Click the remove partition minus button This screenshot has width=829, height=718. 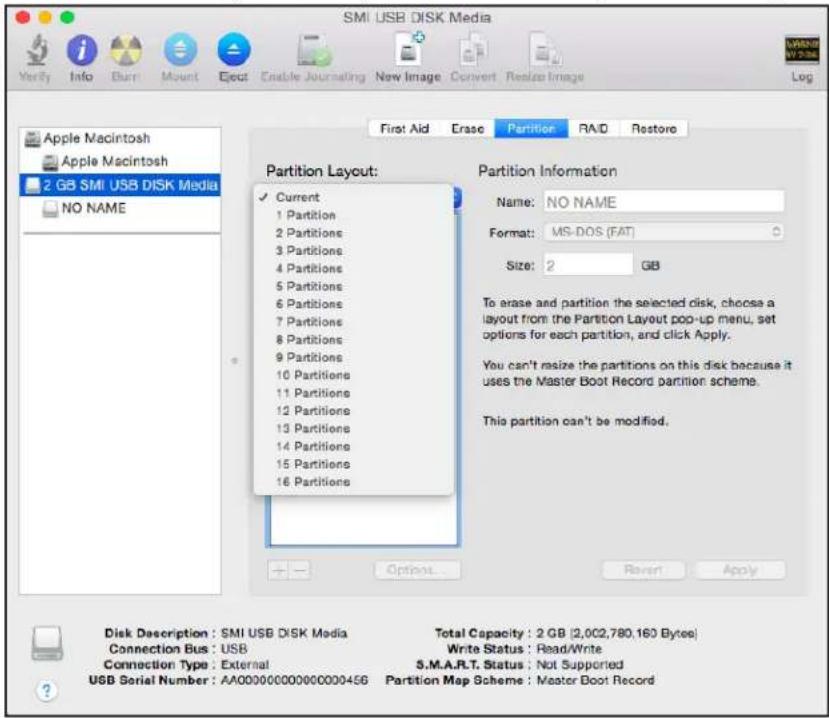point(300,570)
